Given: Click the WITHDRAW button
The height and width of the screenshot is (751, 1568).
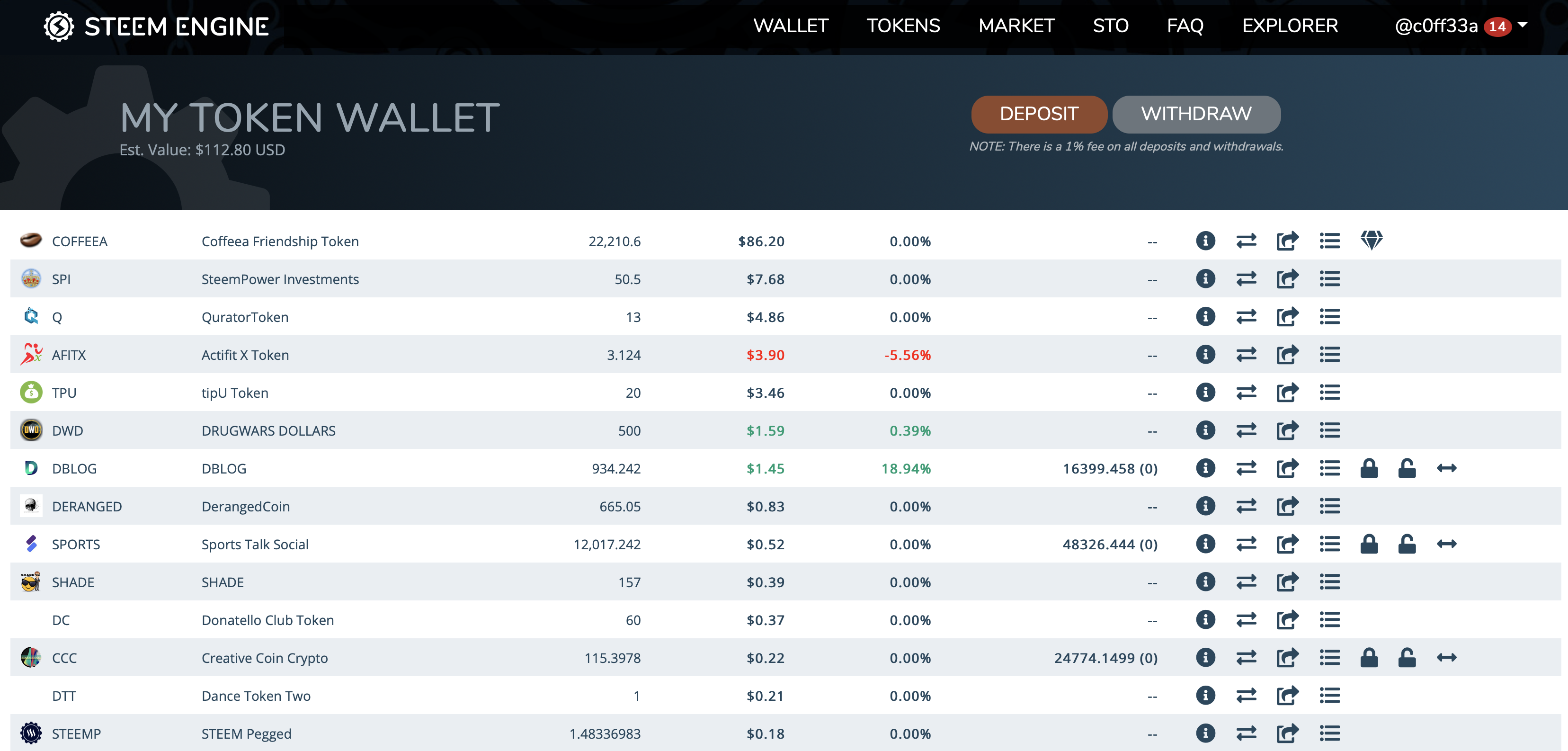Looking at the screenshot, I should coord(1196,114).
